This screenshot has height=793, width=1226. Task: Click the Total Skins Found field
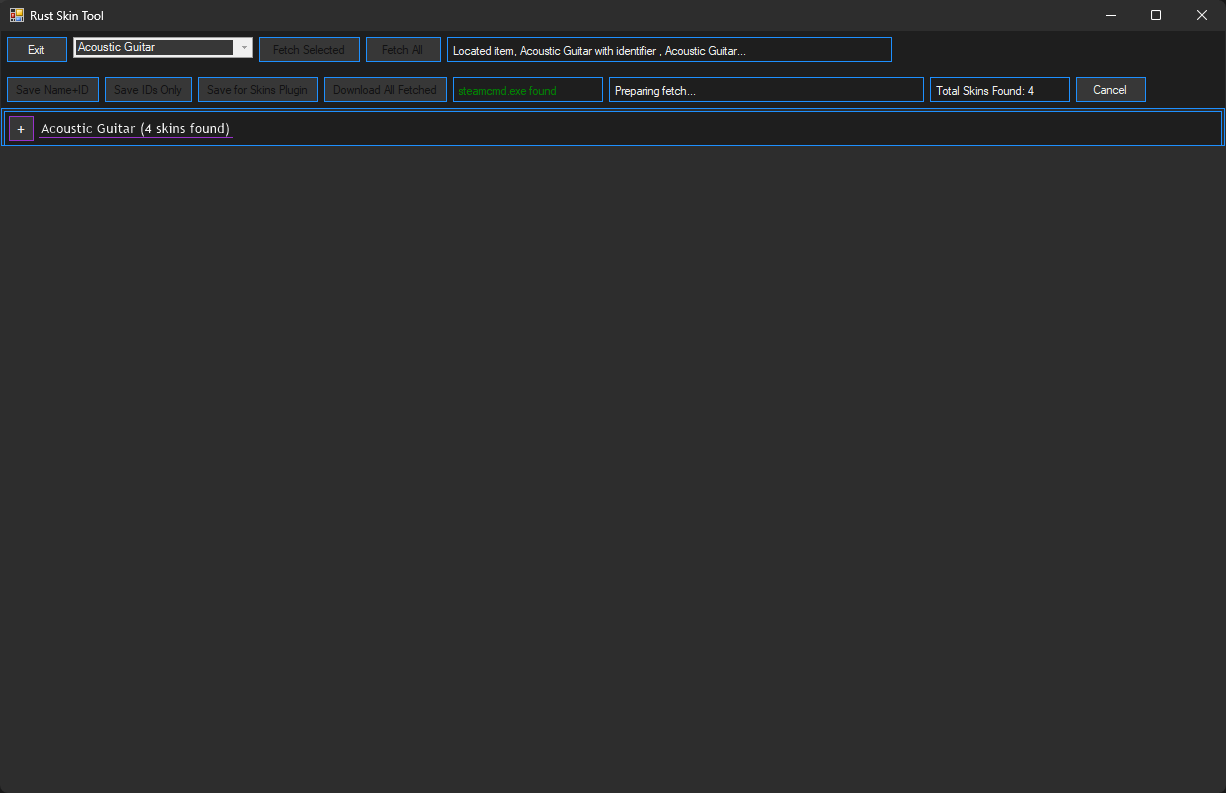pos(999,90)
